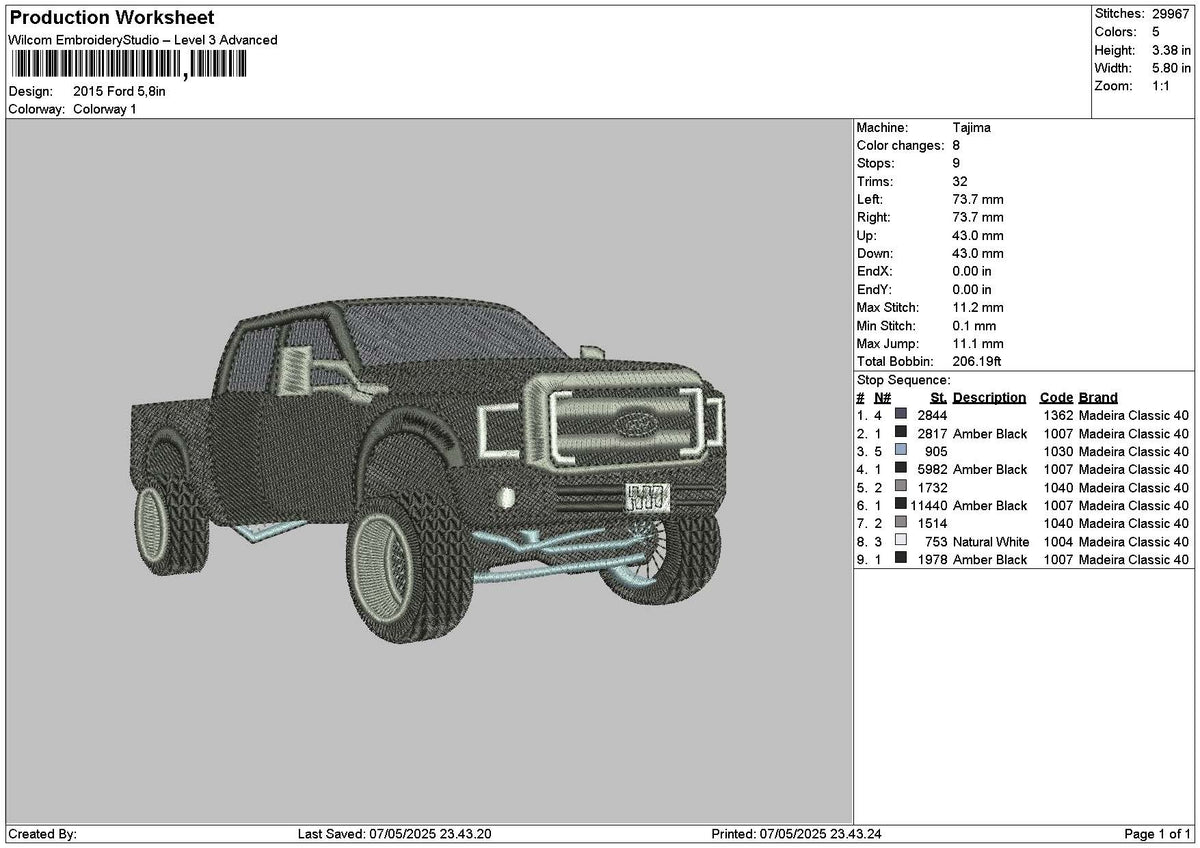Click the Machine value 'Tajima'
Screen dimensions: 1200x848
(x=972, y=128)
